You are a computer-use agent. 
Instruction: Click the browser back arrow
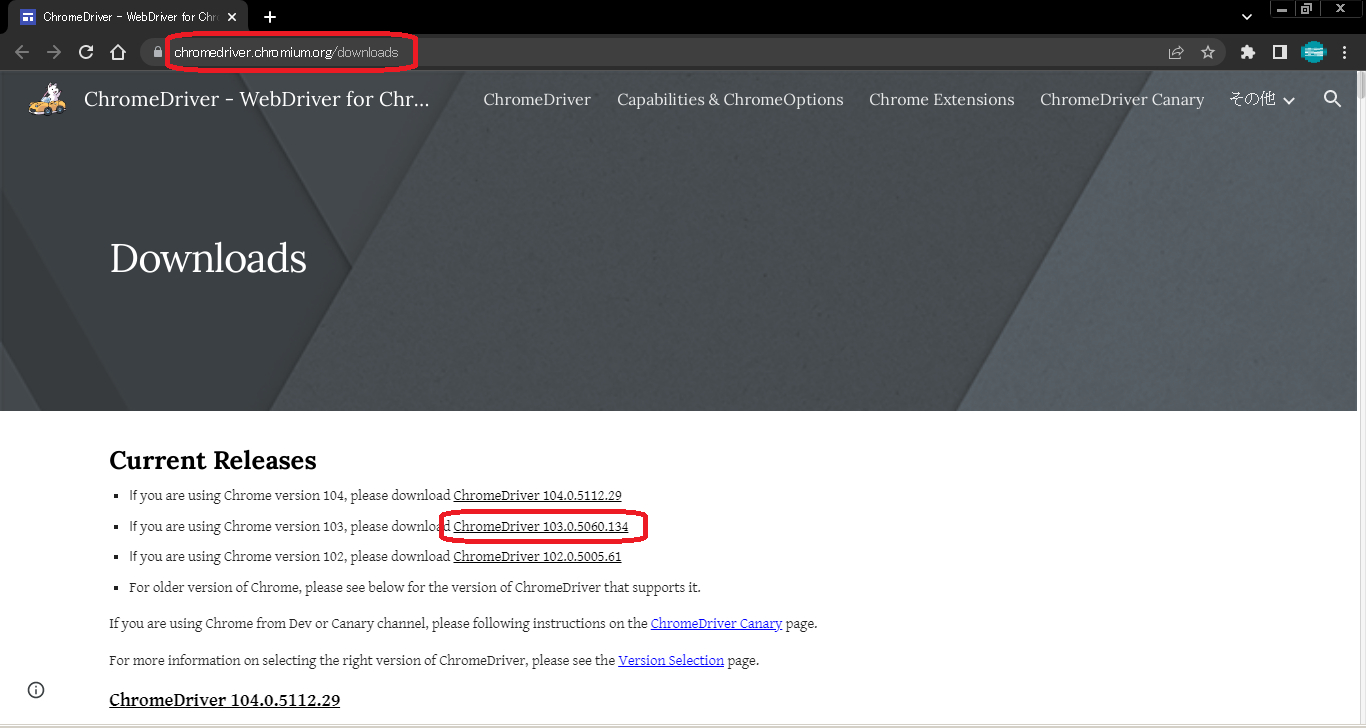pyautogui.click(x=22, y=53)
